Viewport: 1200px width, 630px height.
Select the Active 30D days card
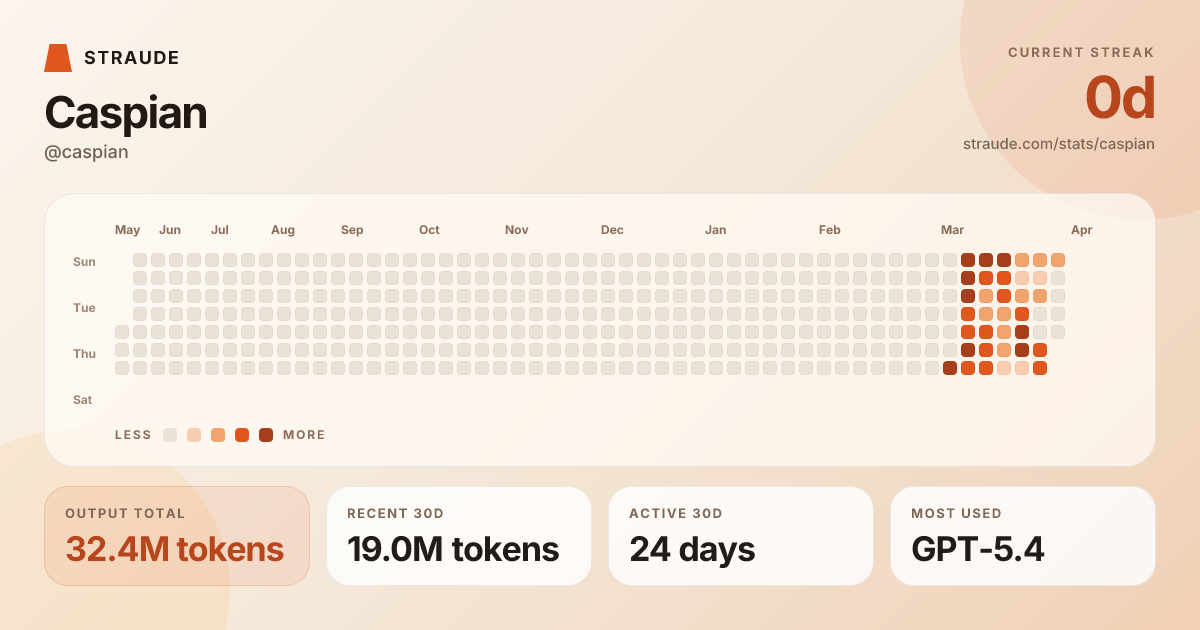click(741, 536)
